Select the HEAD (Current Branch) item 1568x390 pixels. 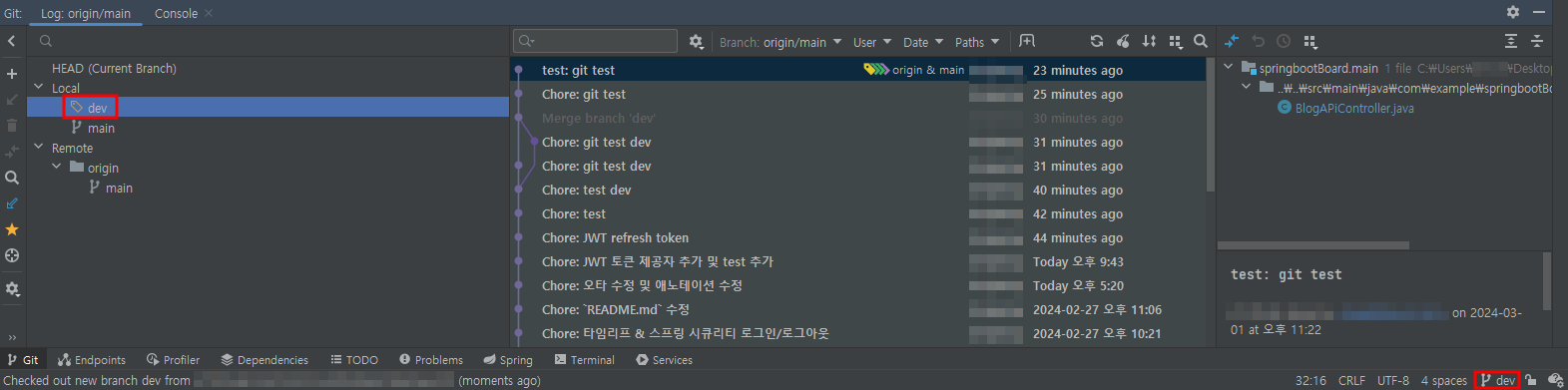114,68
